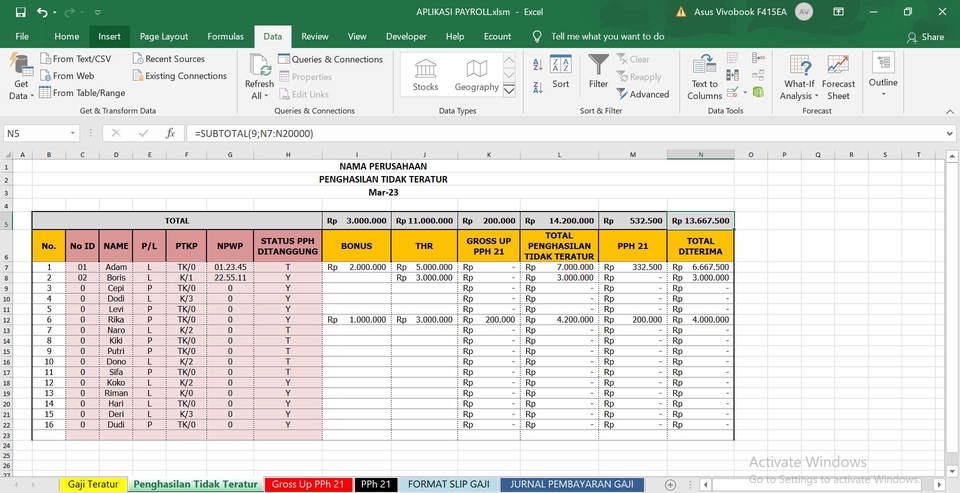Add a new sheet with the plus button
960x493 pixels.
pyautogui.click(x=670, y=484)
